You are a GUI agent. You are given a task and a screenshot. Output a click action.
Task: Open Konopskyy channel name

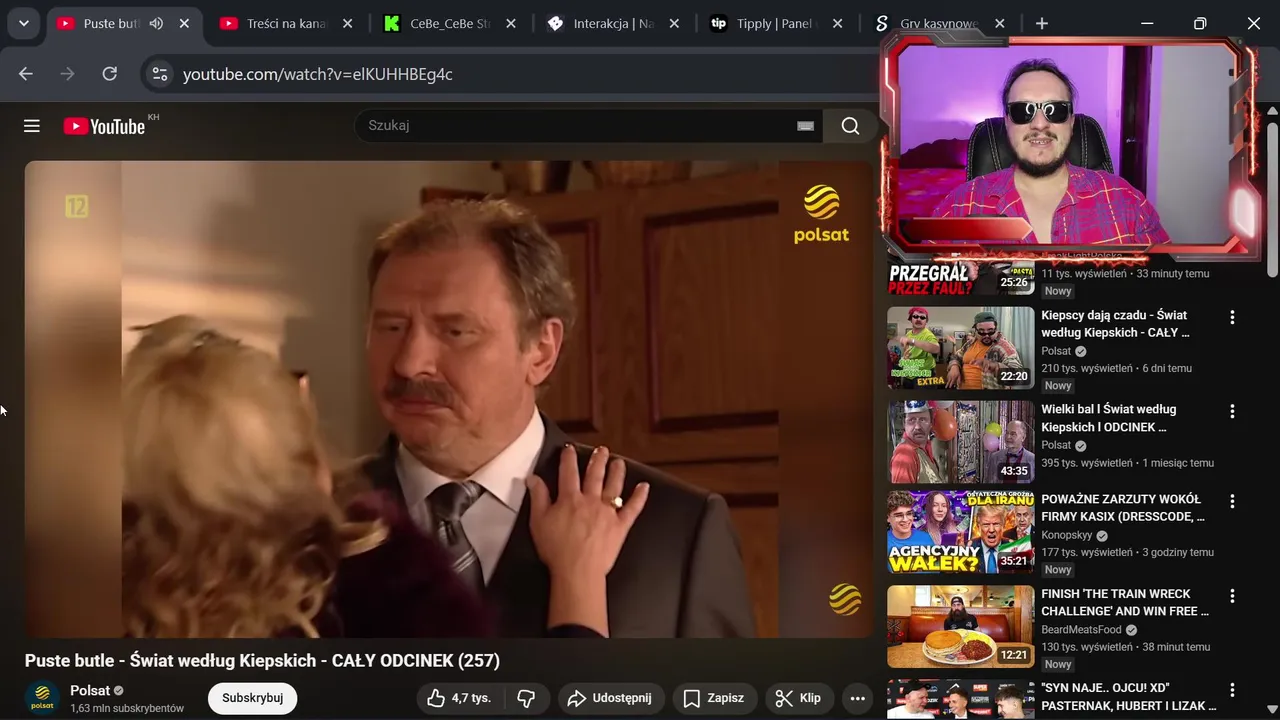1067,535
